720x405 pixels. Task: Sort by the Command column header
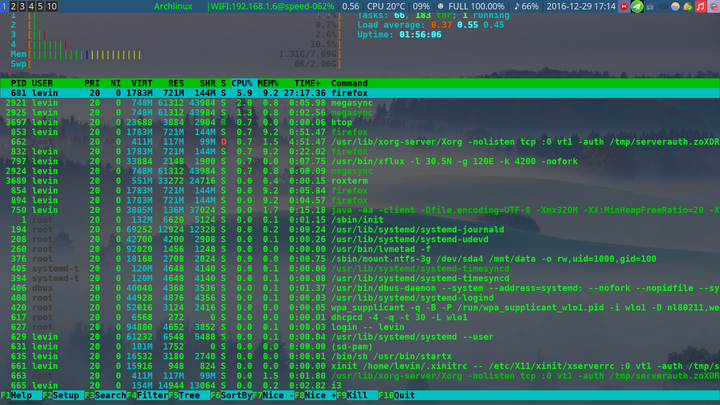(x=349, y=83)
